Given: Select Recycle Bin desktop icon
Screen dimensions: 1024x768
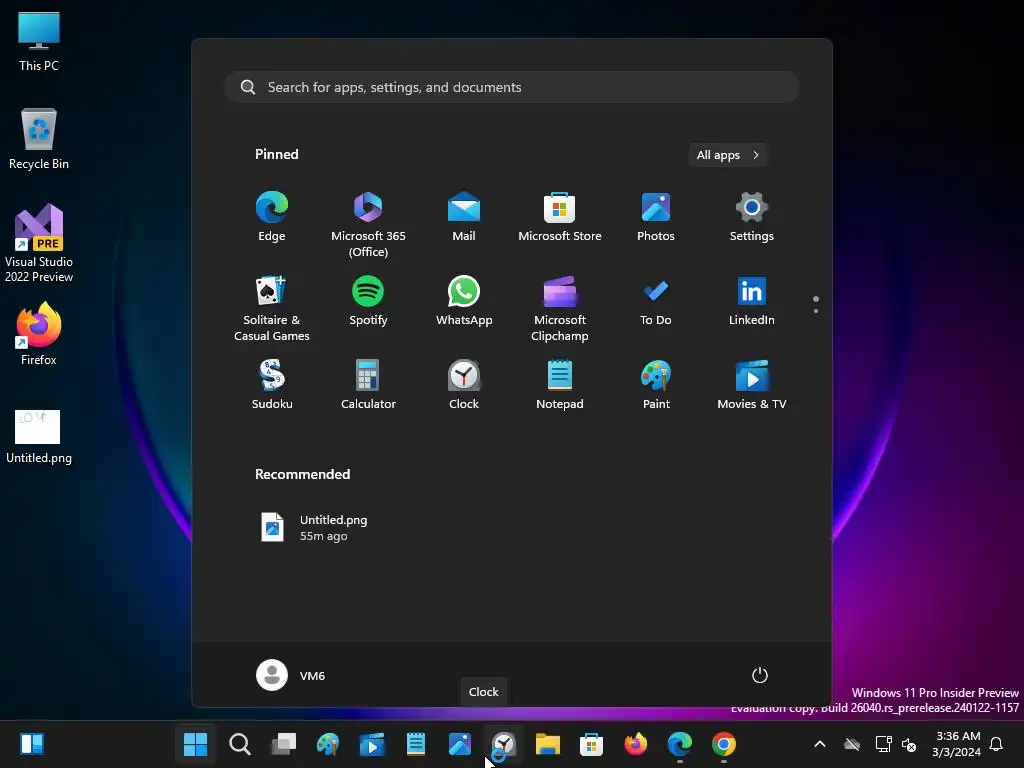Looking at the screenshot, I should [x=39, y=139].
